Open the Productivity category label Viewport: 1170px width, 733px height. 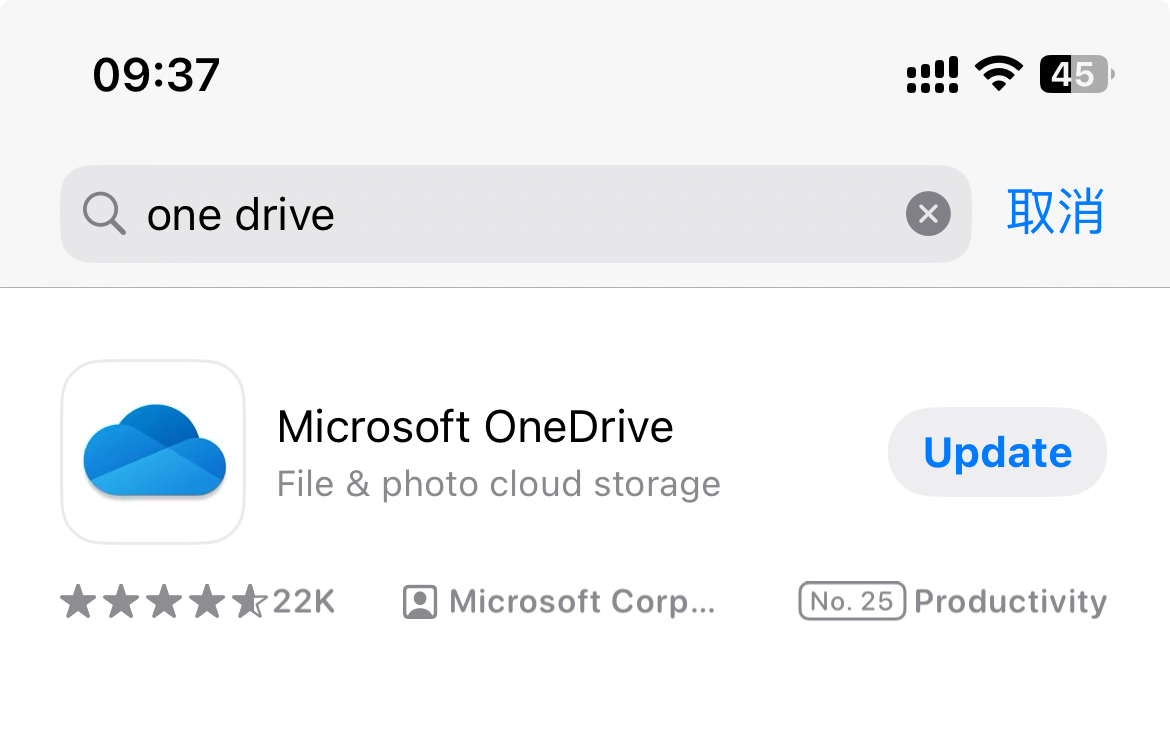[1010, 602]
